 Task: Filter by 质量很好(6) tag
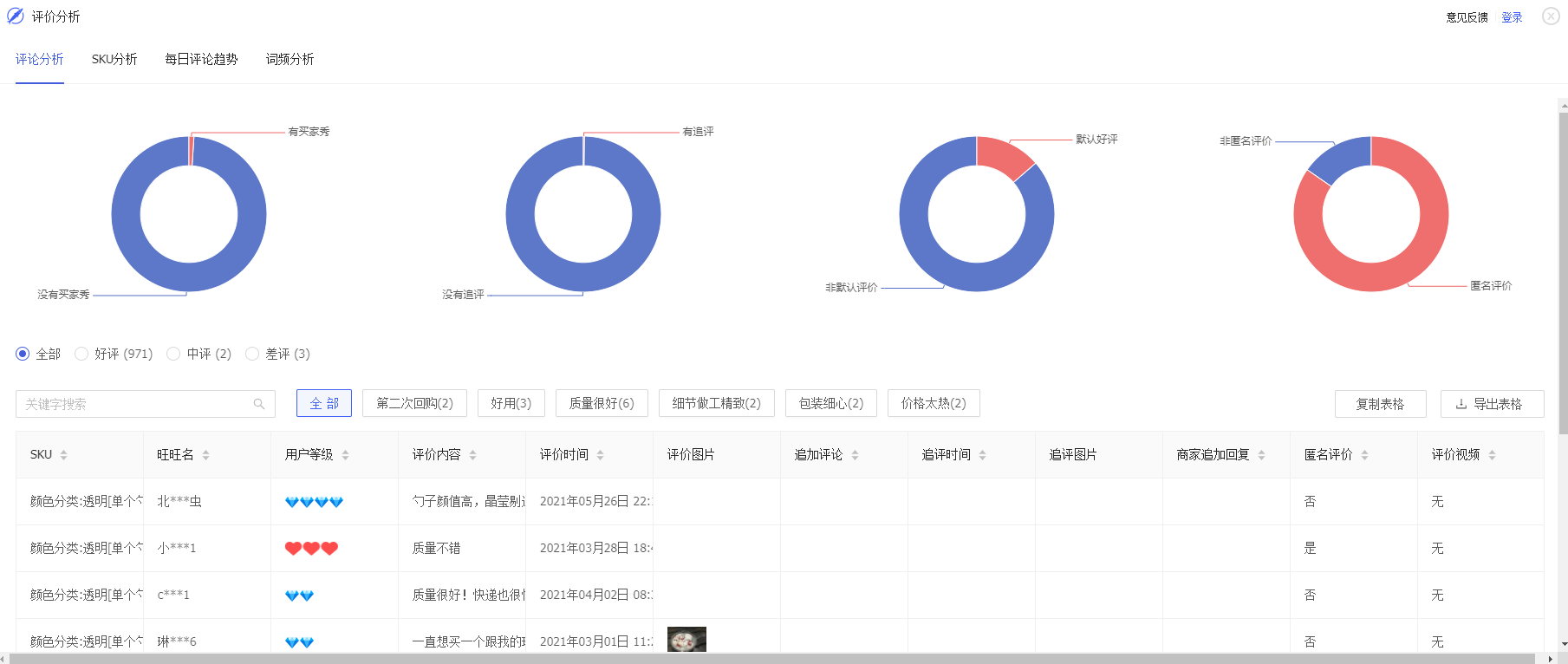[602, 403]
